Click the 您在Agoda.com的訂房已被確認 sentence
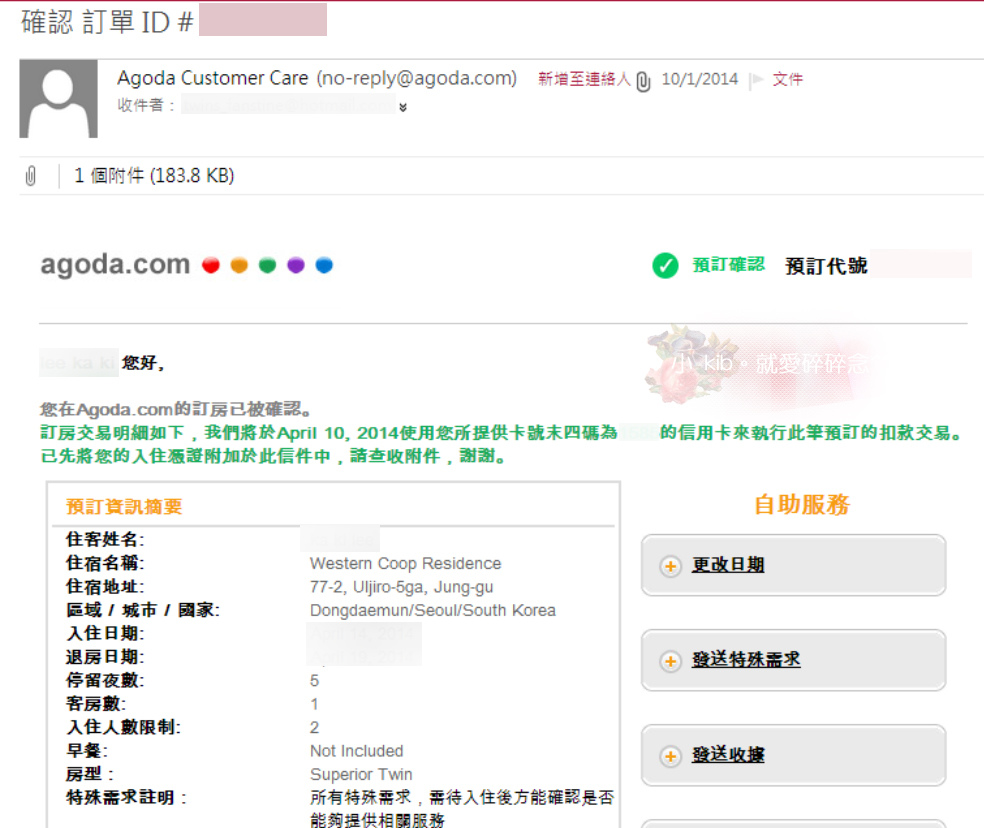The image size is (984, 828). 176,409
